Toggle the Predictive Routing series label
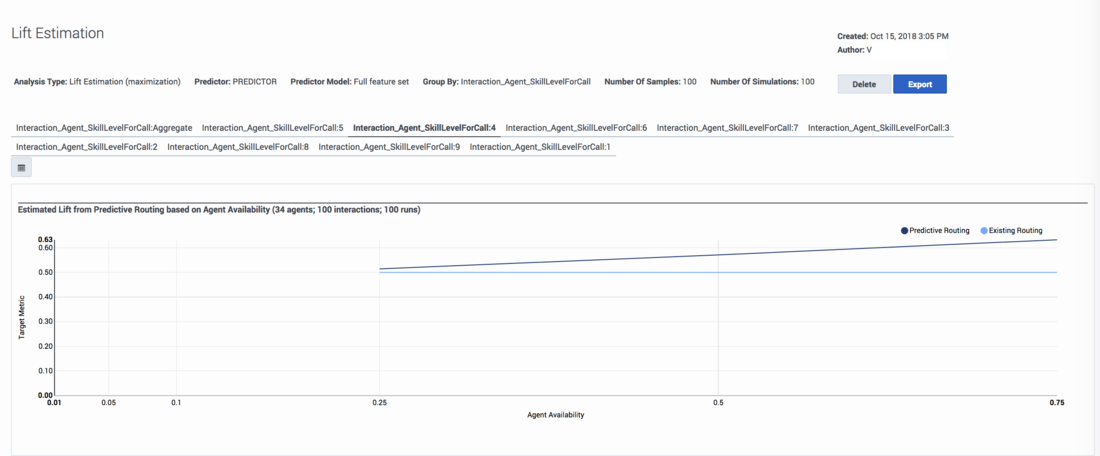This screenshot has height=456, width=1100. click(x=939, y=231)
